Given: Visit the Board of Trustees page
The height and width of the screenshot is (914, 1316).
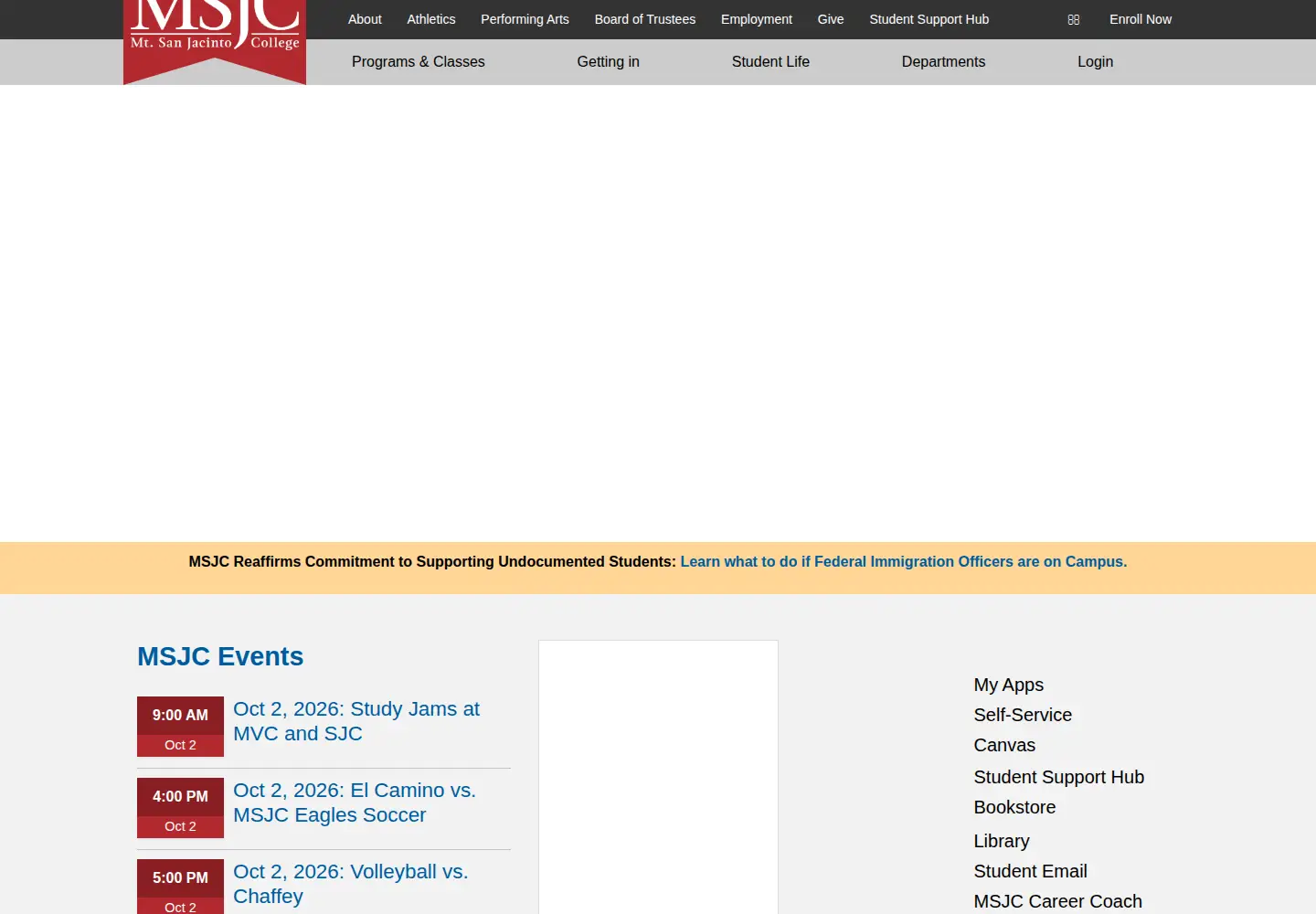Looking at the screenshot, I should pyautogui.click(x=645, y=19).
